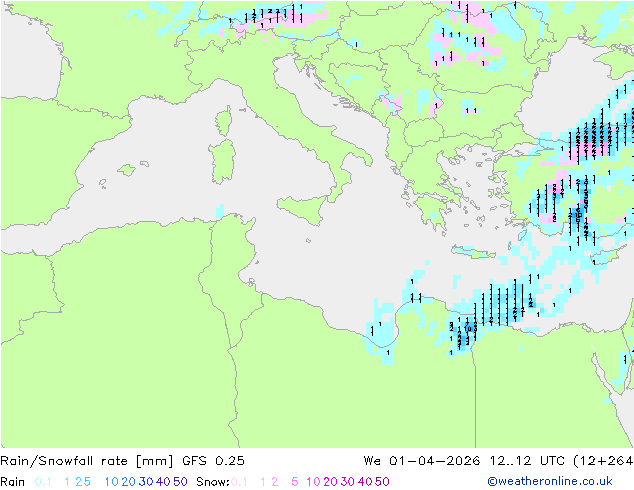Select the Rain legend 30 value
The width and height of the screenshot is (634, 490).
(x=146, y=482)
